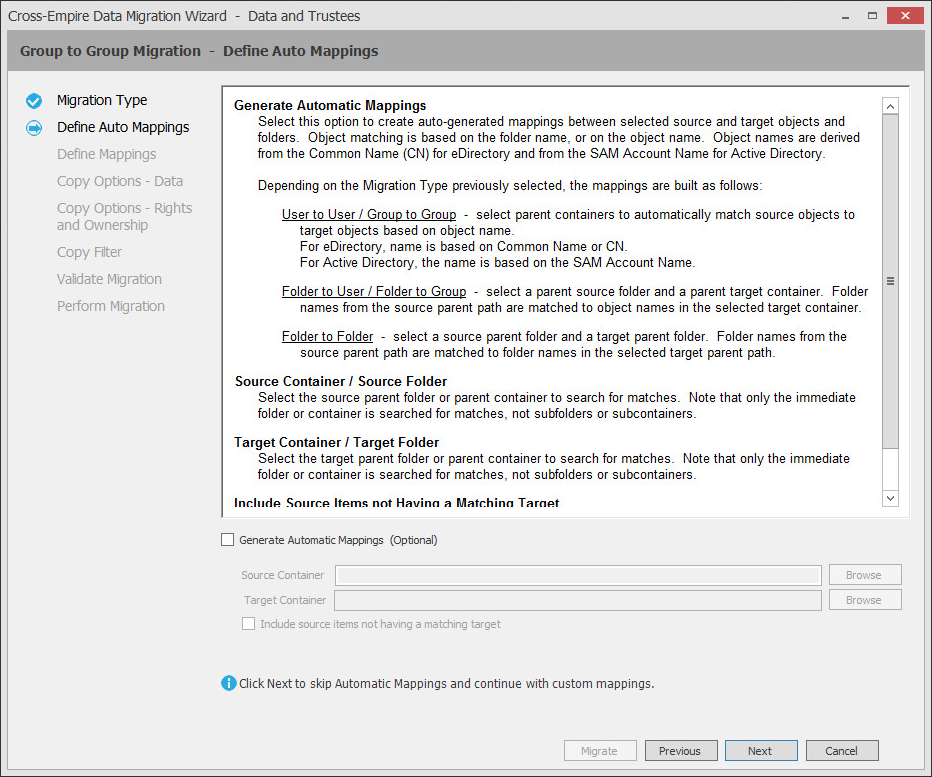Minimize the Migration Wizard window
This screenshot has width=932, height=777.
845,16
